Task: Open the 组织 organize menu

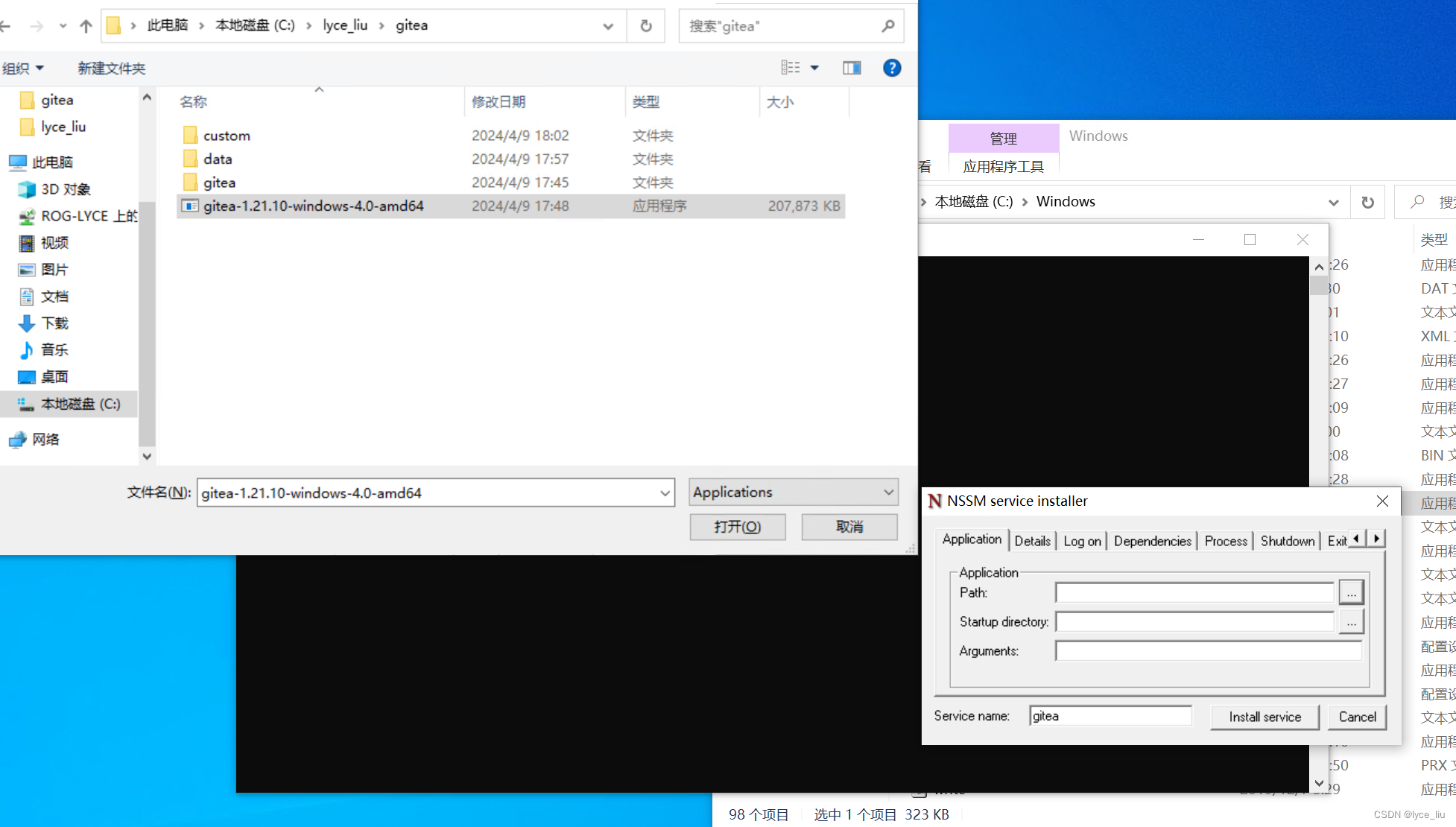Action: [23, 69]
